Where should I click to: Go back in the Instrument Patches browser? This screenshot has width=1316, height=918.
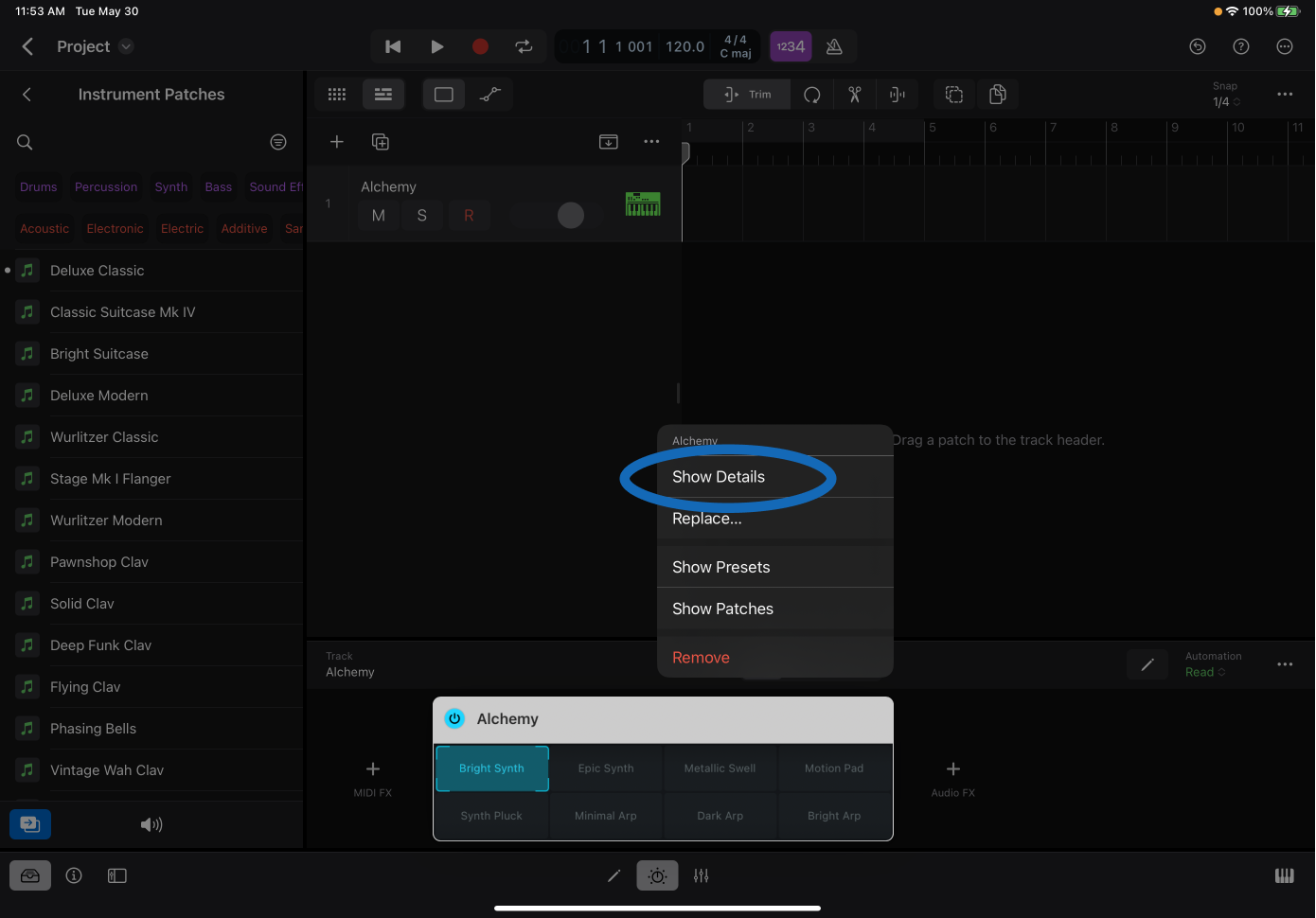click(x=27, y=95)
